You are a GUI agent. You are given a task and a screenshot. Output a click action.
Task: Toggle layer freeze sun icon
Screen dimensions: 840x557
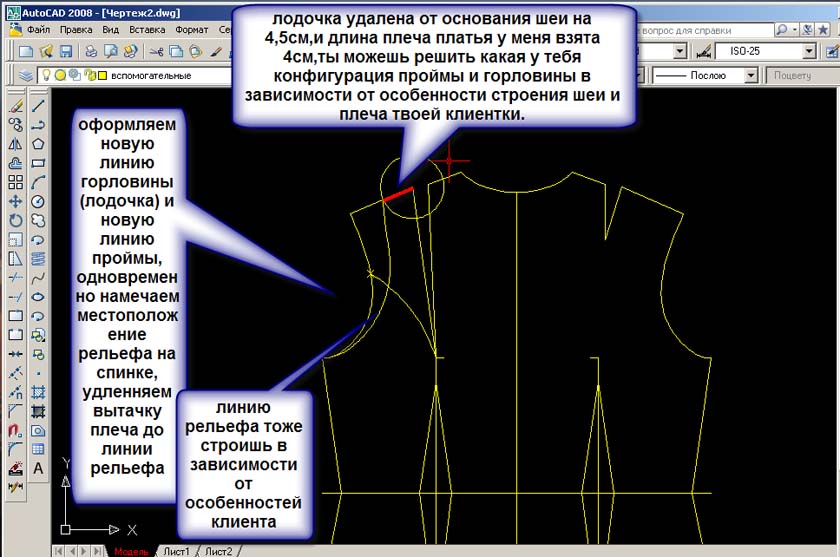click(59, 75)
